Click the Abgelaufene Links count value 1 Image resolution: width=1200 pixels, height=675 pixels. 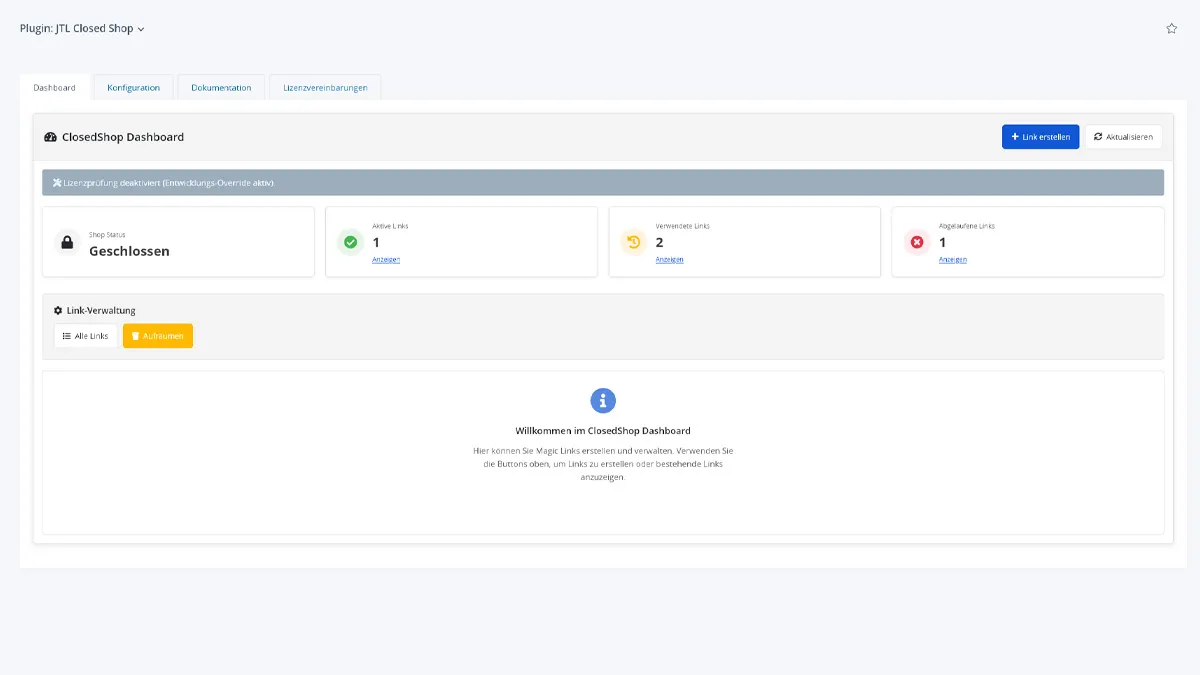pos(942,242)
